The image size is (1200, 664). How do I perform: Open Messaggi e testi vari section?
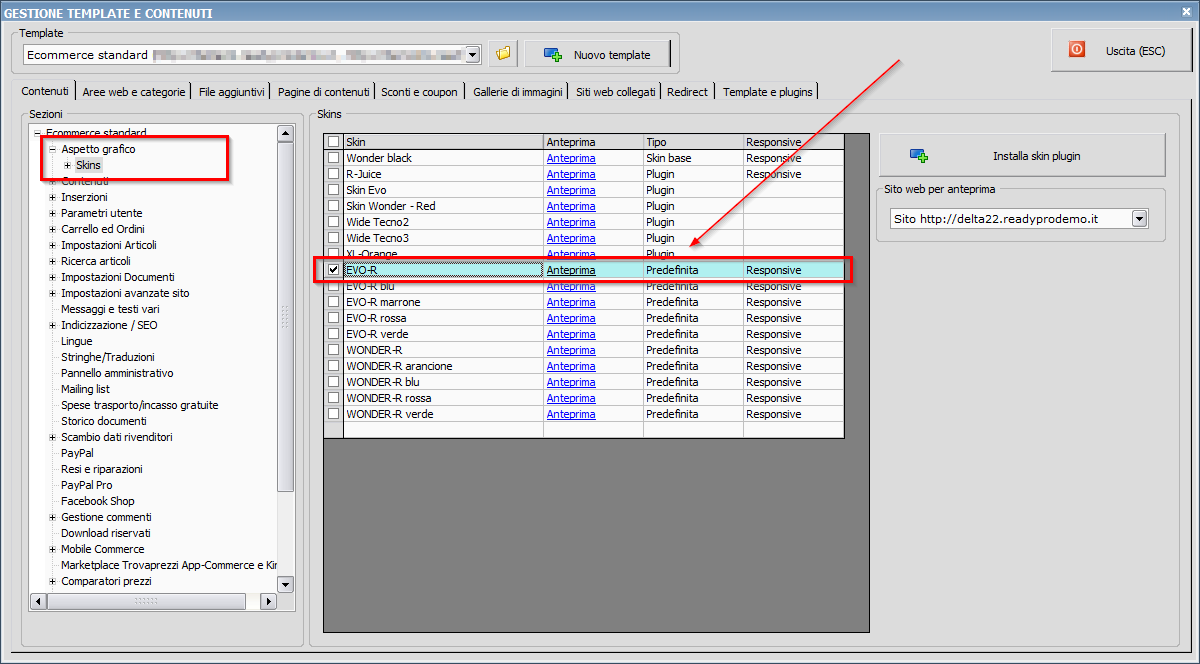[110, 309]
